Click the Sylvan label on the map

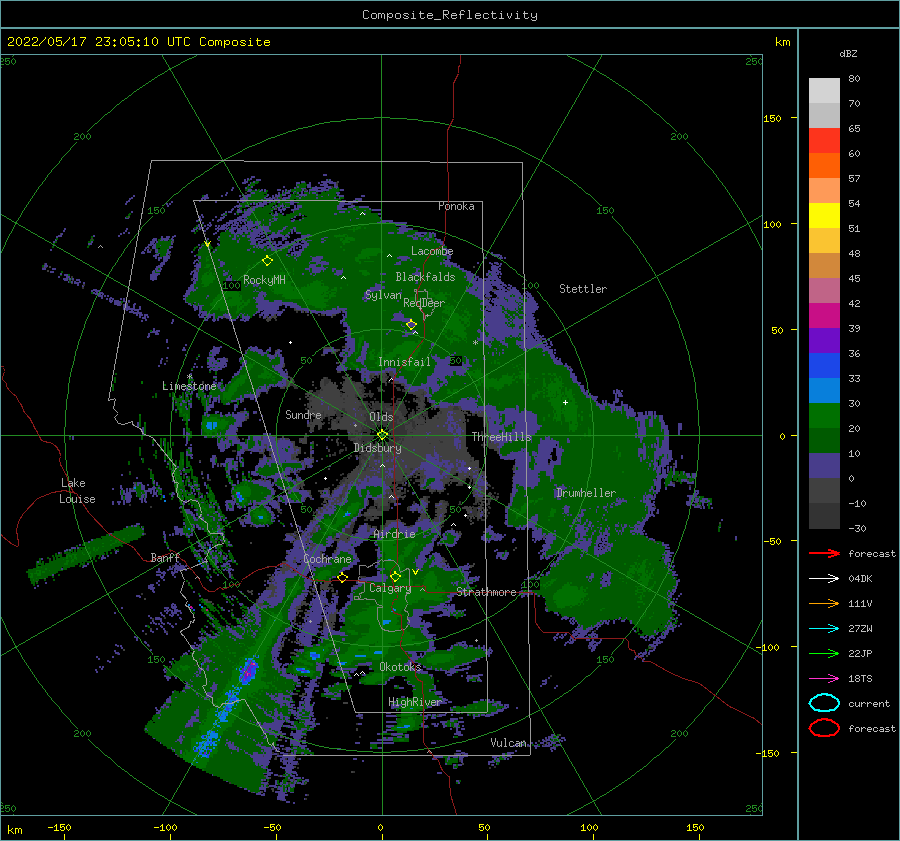(x=383, y=295)
